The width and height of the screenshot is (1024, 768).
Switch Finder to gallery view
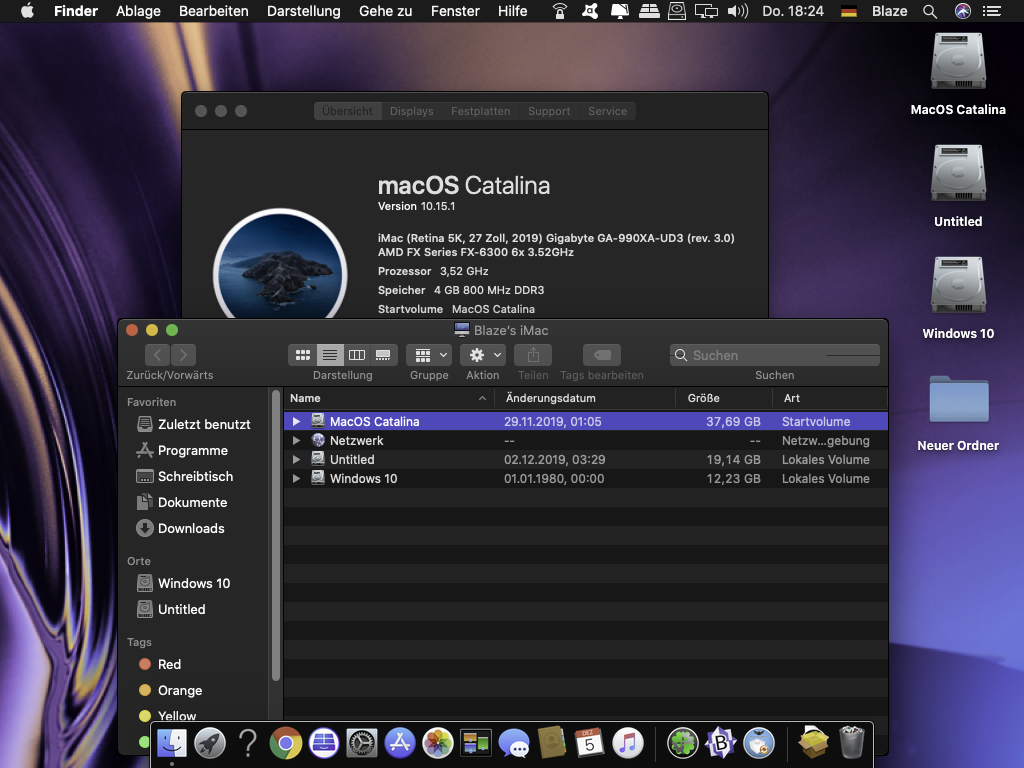coord(383,355)
